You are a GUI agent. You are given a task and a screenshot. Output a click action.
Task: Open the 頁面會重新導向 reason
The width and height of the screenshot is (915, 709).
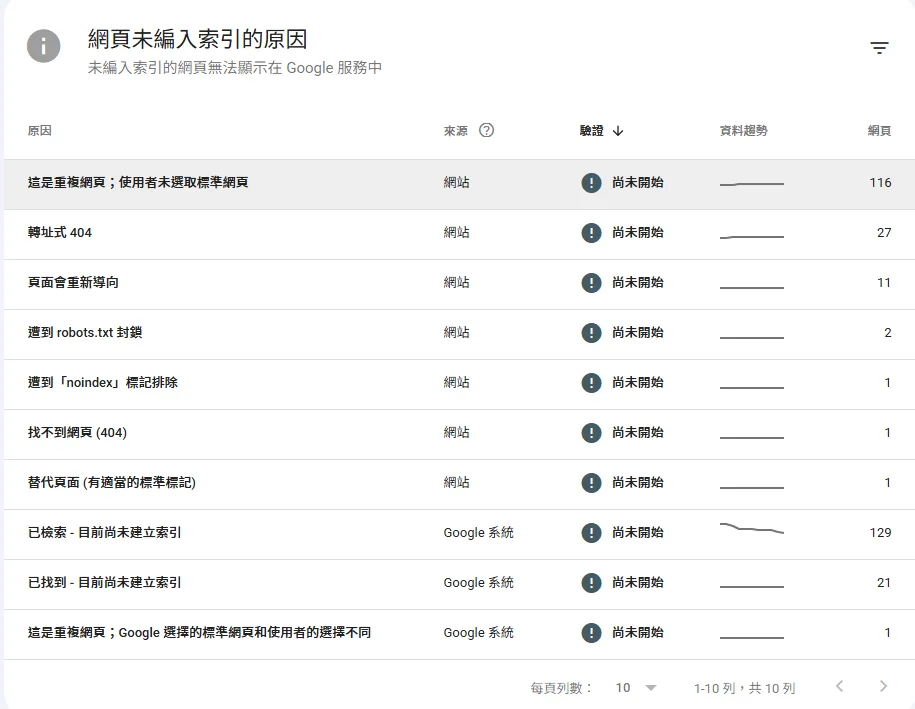[73, 282]
